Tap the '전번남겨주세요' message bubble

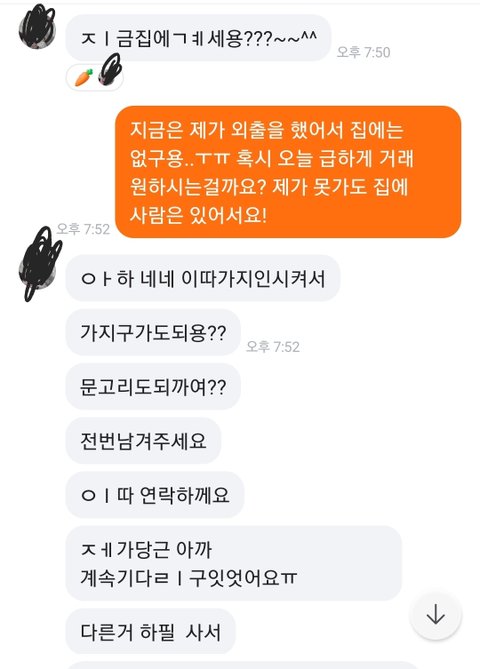coord(143,441)
